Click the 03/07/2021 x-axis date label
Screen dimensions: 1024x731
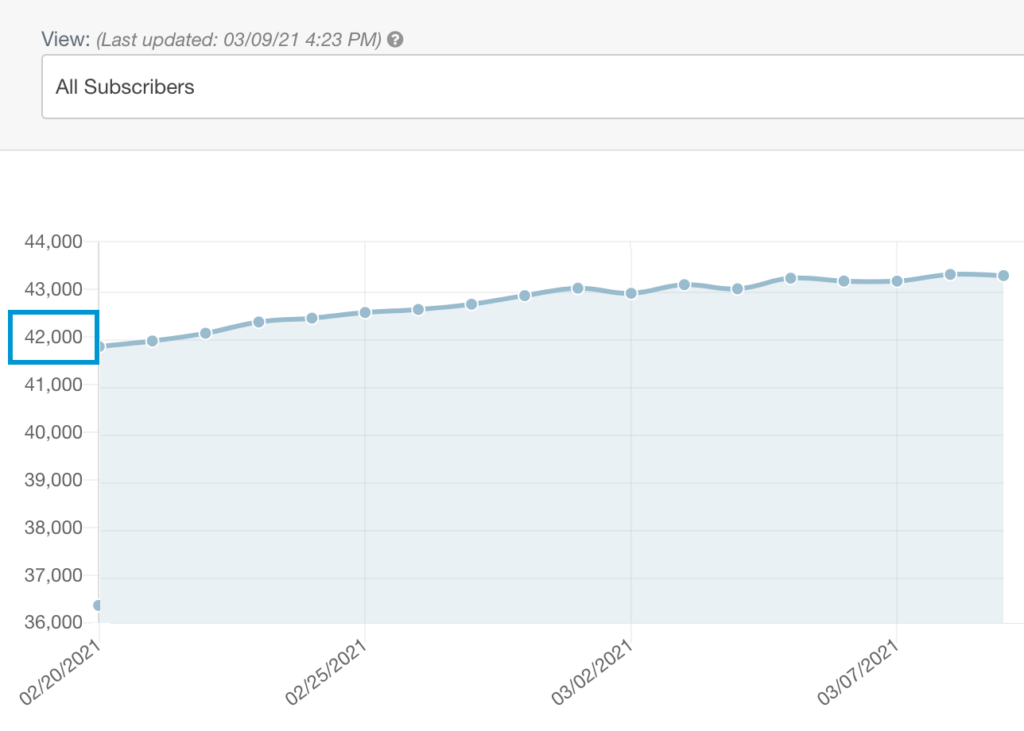point(857,672)
